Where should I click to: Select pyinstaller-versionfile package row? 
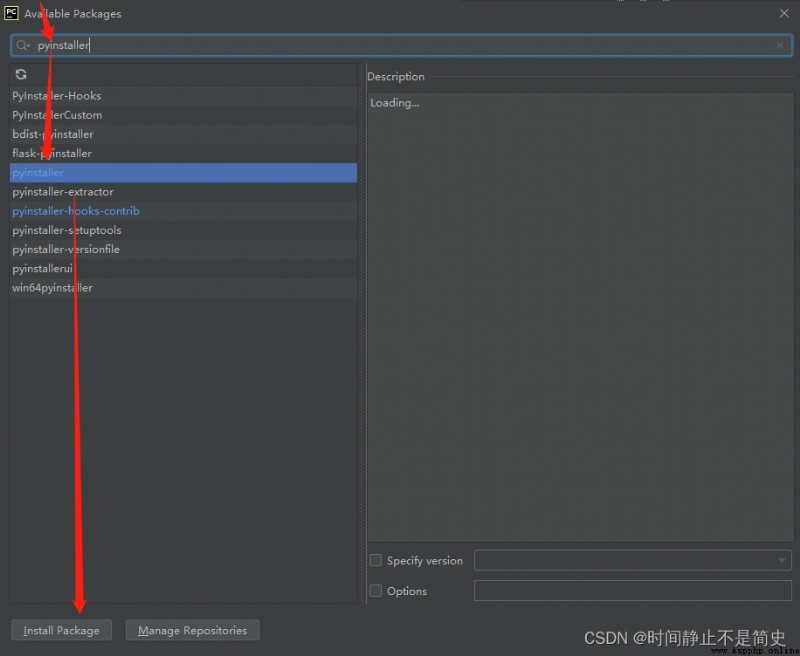pos(183,249)
